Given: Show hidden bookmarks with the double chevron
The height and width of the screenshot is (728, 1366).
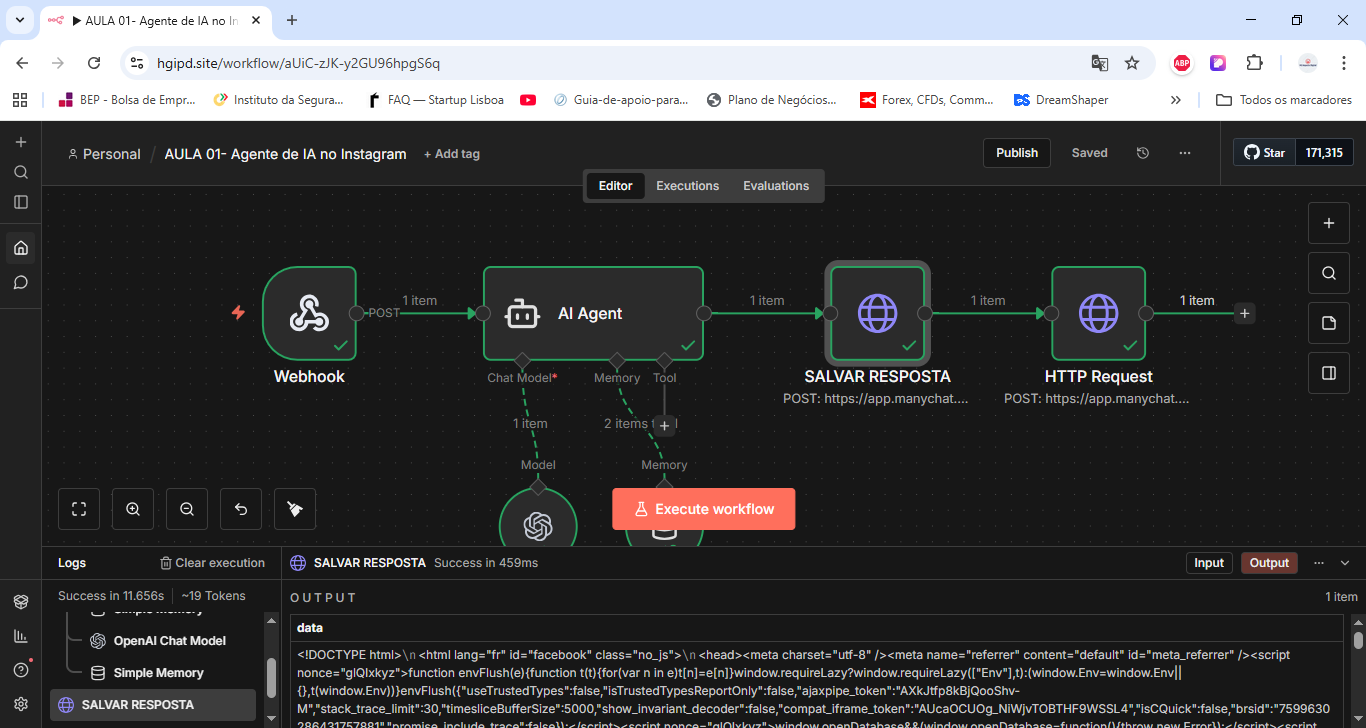Looking at the screenshot, I should click(x=1175, y=100).
